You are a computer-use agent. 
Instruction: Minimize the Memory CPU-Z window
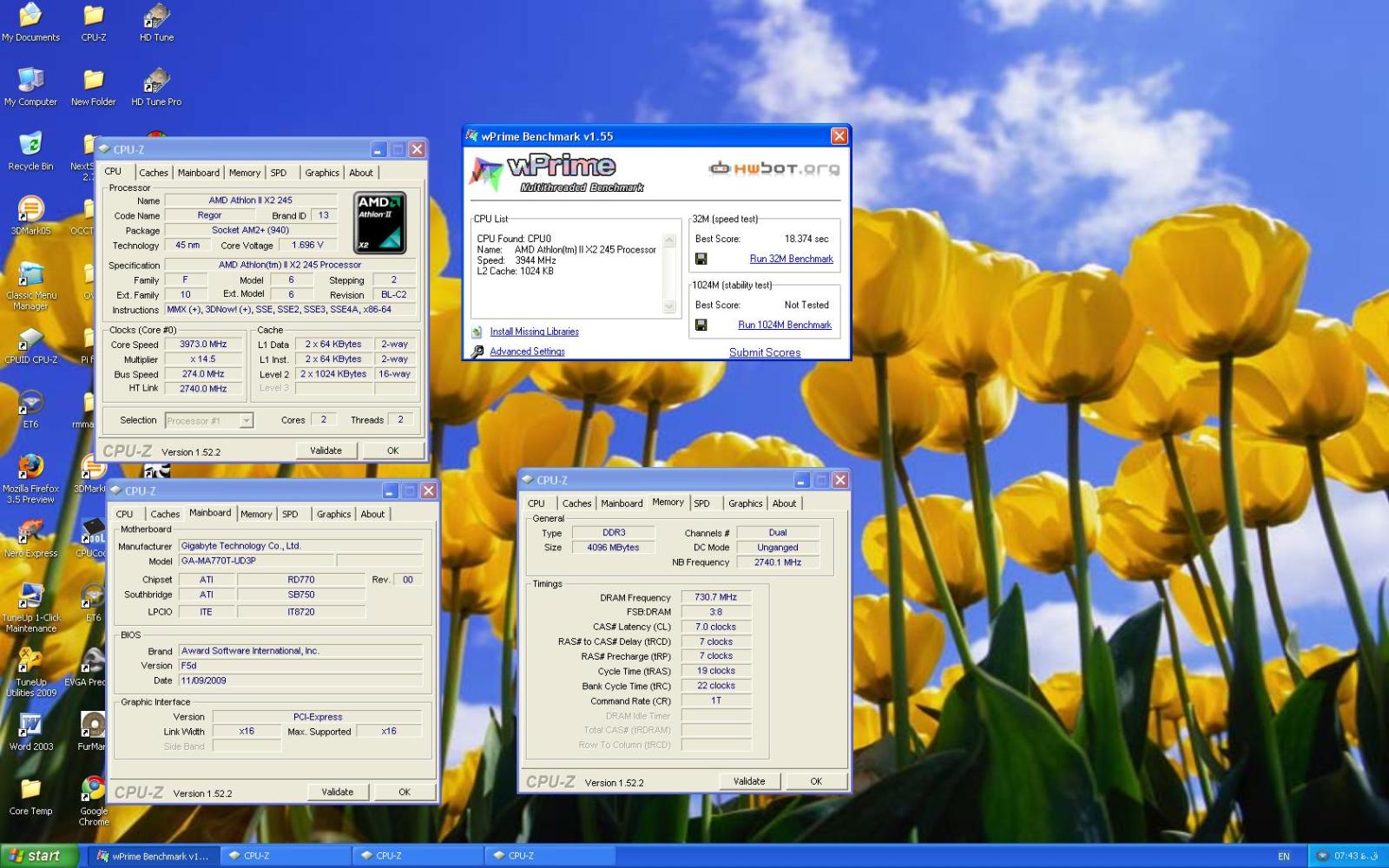[x=801, y=480]
